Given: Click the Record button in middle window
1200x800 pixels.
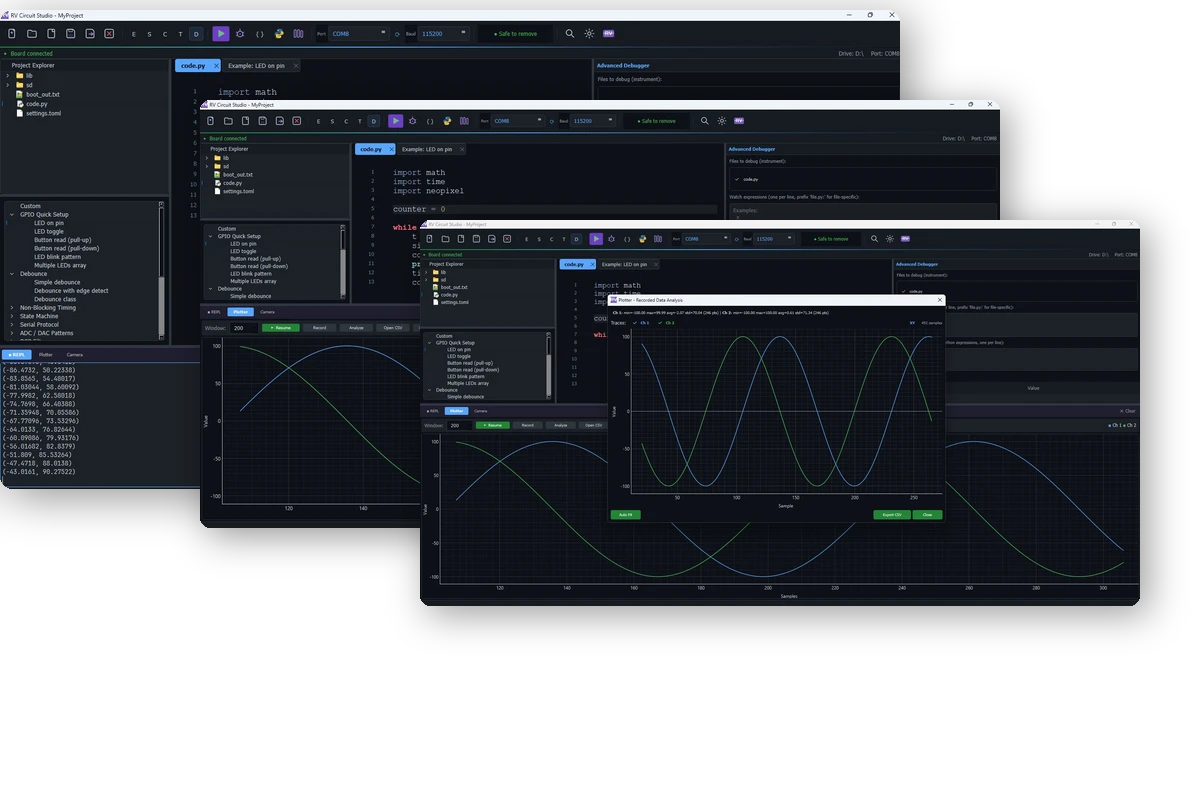Looking at the screenshot, I should tap(319, 328).
